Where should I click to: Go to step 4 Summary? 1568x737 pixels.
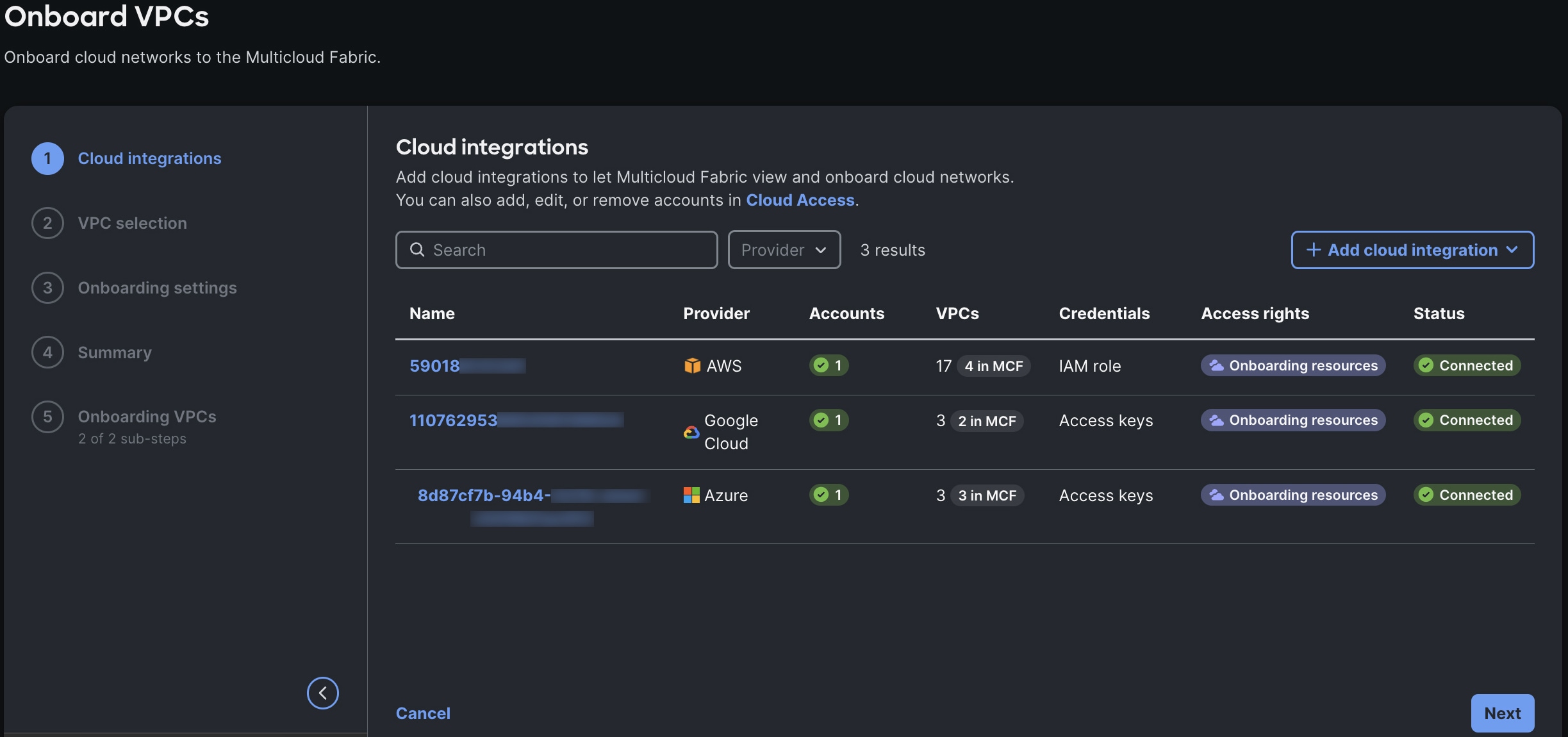pyautogui.click(x=92, y=352)
